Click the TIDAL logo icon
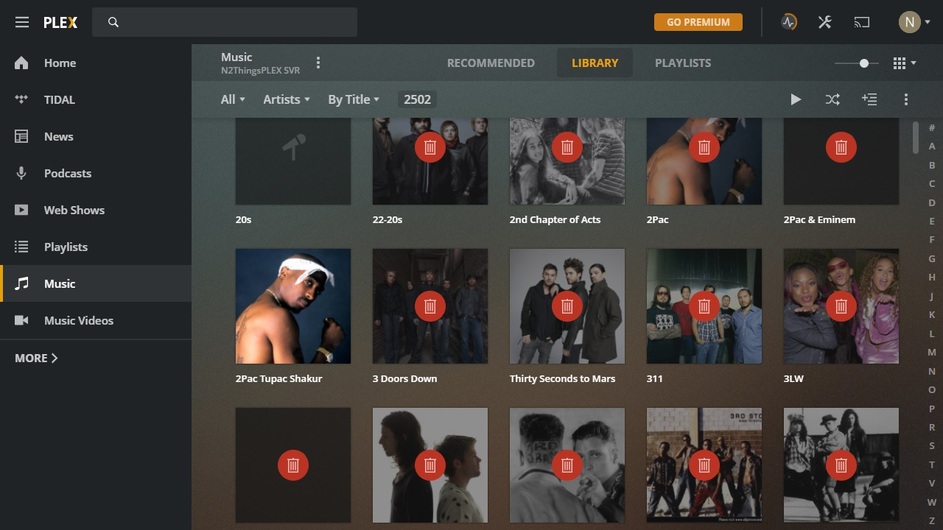The width and height of the screenshot is (943, 530). click(x=22, y=99)
